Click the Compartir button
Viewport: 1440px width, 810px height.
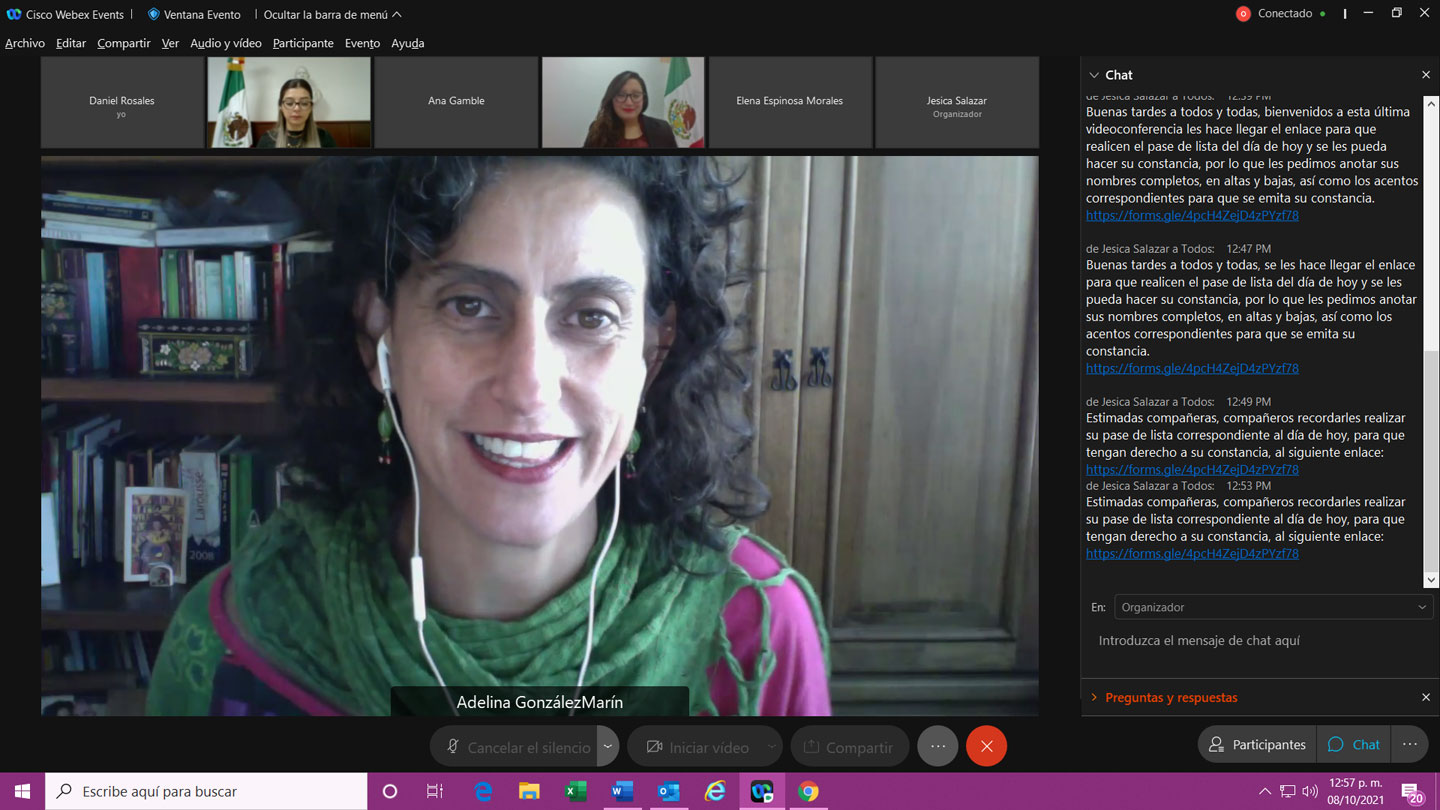click(849, 747)
